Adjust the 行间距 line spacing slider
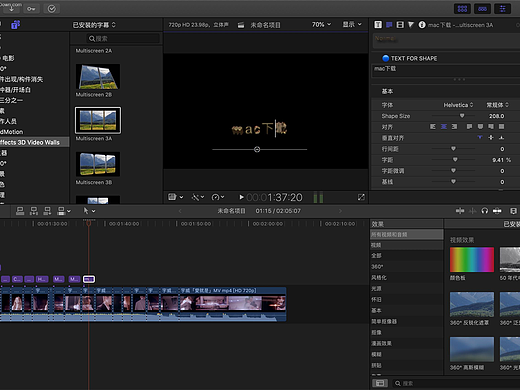The image size is (520, 390). [453, 149]
